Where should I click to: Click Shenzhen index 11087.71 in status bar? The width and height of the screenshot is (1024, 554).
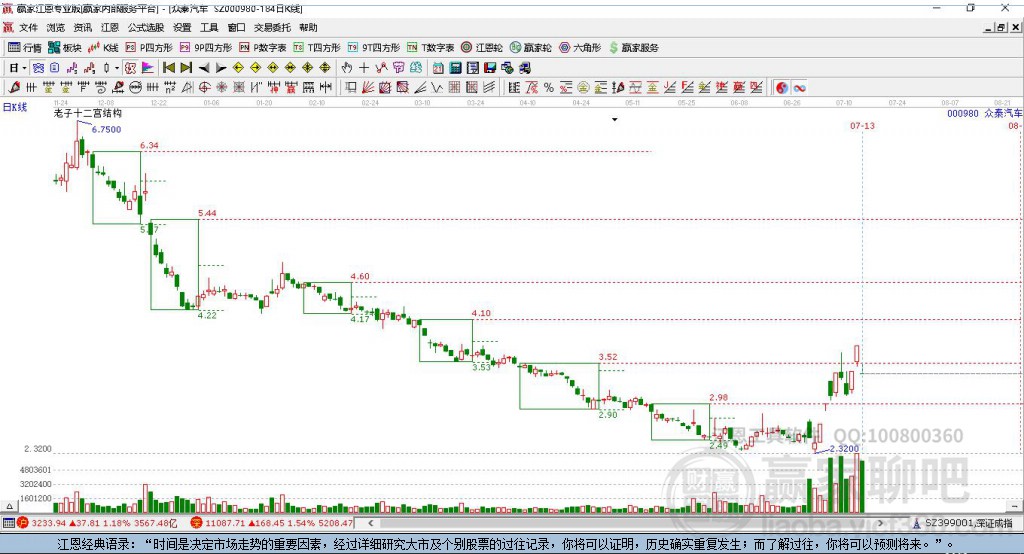[225, 523]
